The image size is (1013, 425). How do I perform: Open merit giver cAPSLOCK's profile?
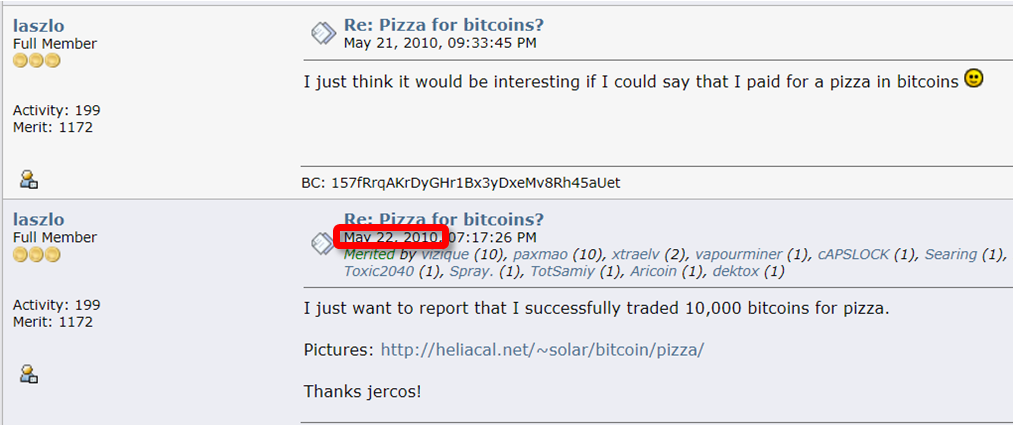coord(853,254)
